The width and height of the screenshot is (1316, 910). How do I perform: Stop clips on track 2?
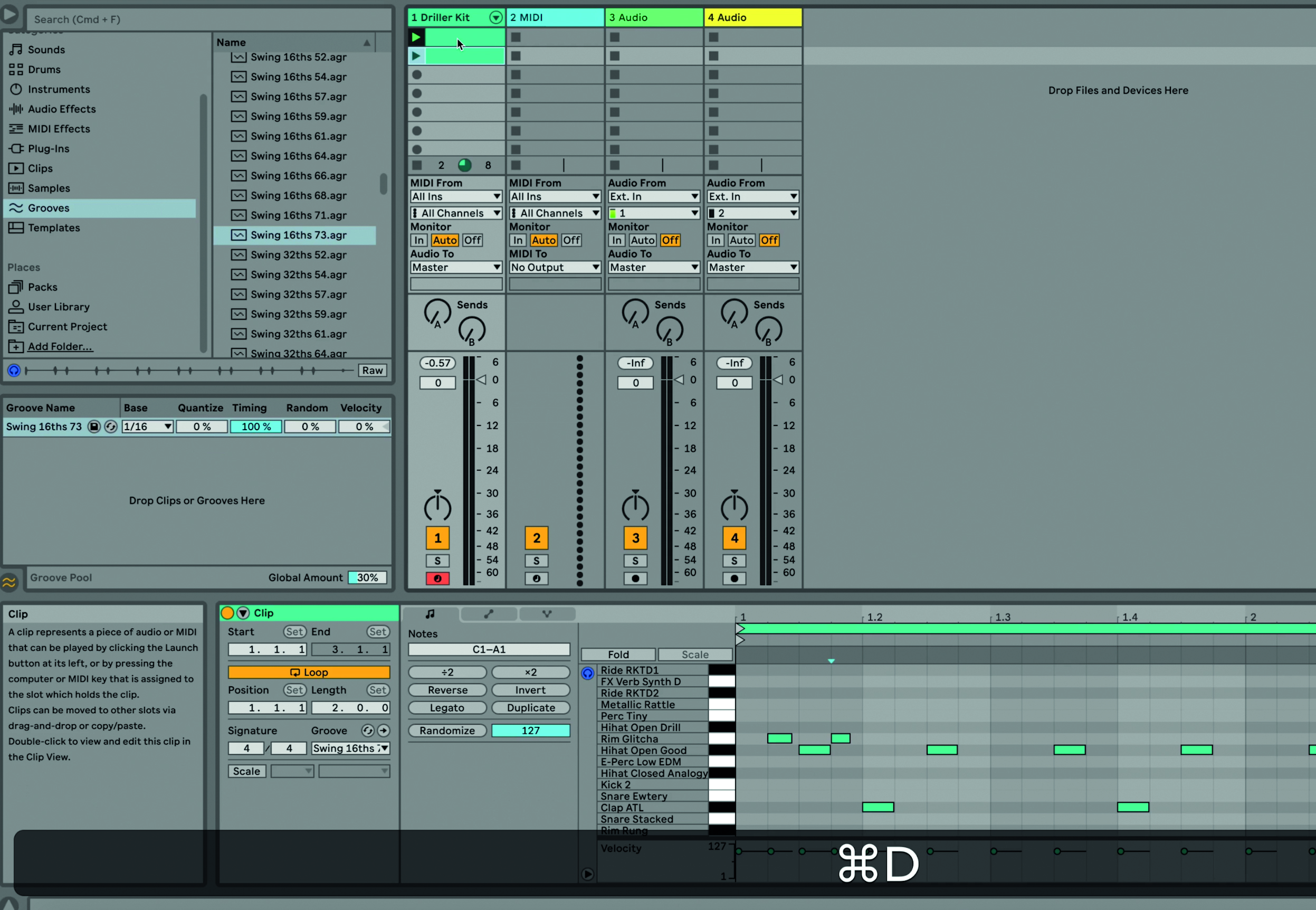[x=516, y=165]
